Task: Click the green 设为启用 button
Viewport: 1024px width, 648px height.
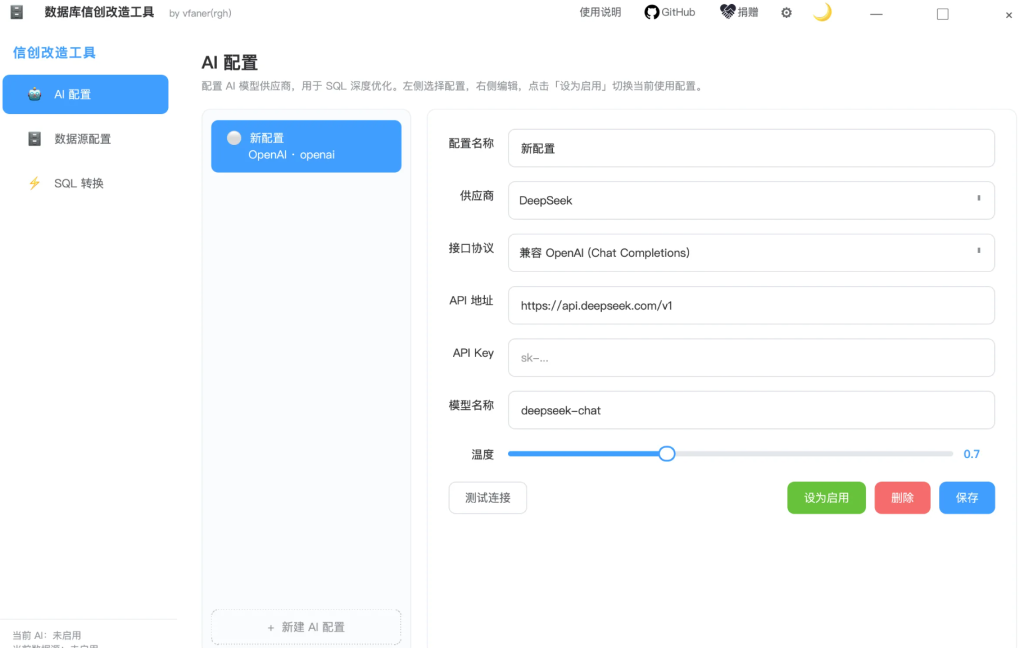Action: pos(826,498)
